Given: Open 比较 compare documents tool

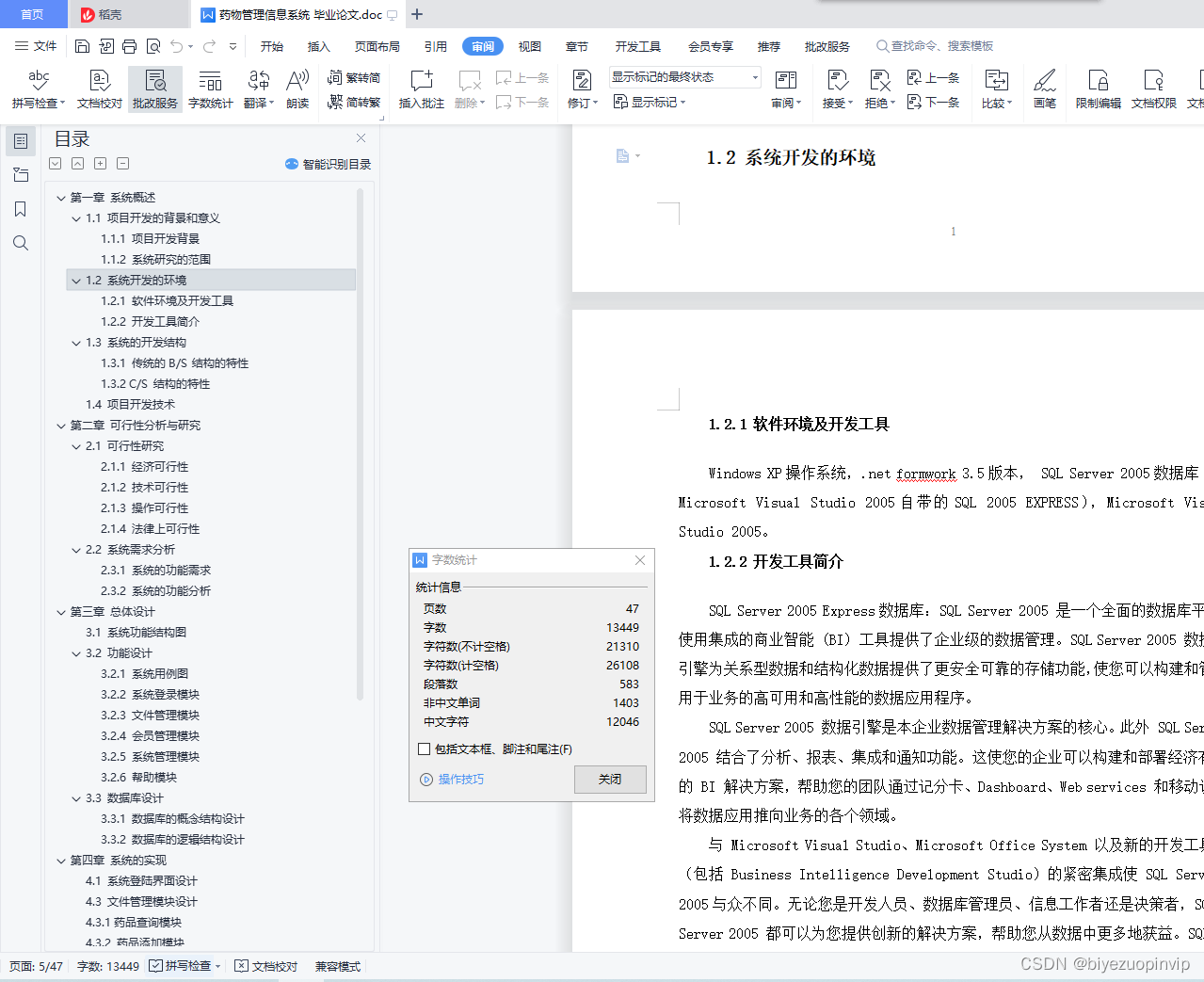Looking at the screenshot, I should (x=996, y=89).
